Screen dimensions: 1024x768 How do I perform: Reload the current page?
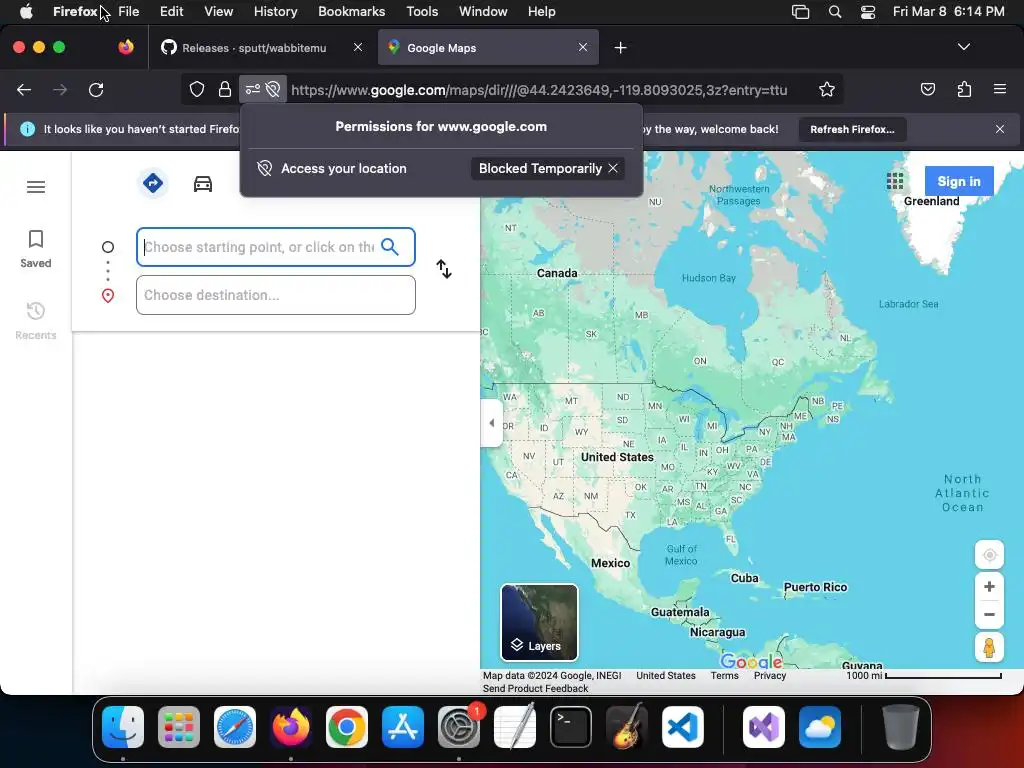coord(96,90)
